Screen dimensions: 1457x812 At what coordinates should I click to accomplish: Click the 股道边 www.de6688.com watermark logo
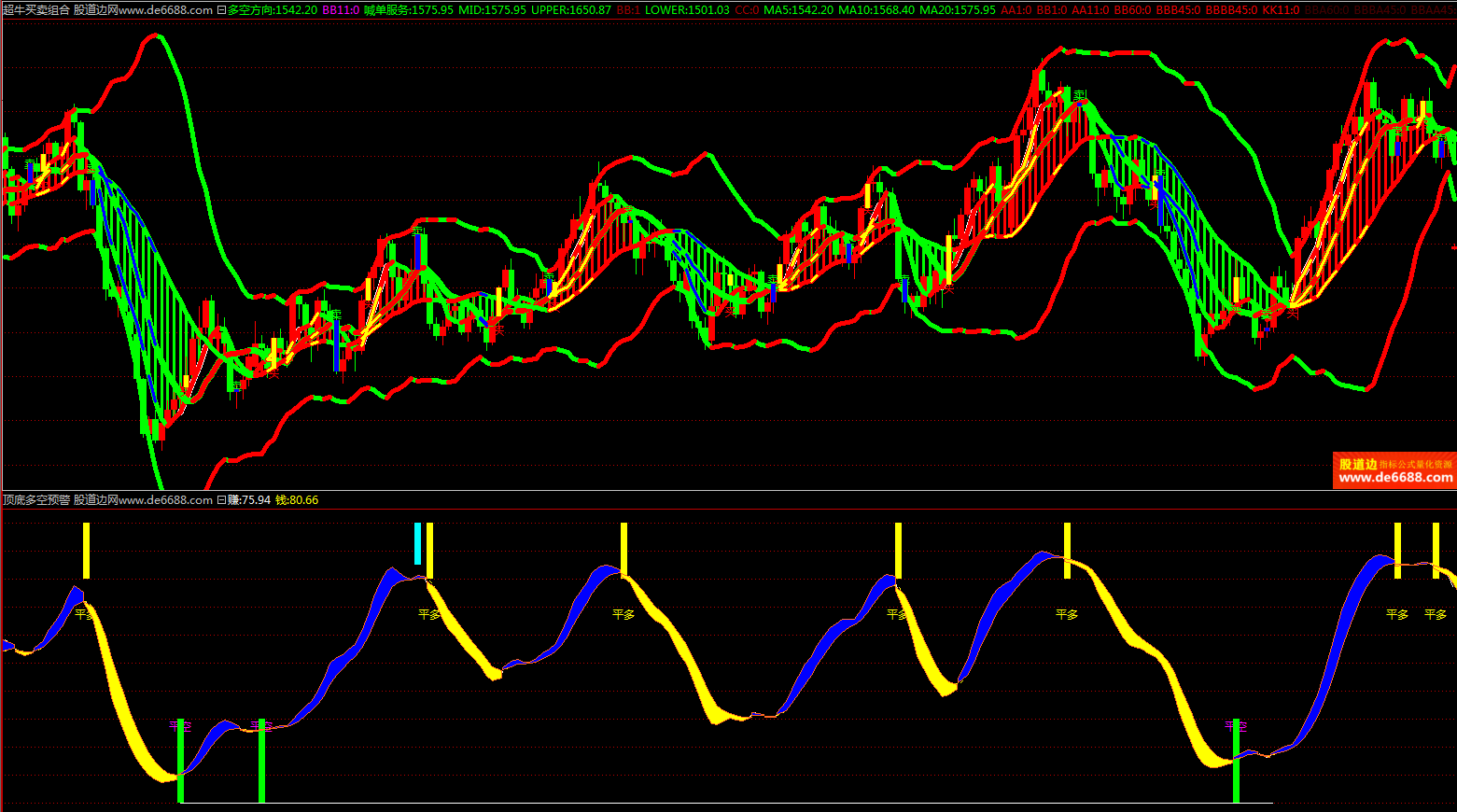1394,470
